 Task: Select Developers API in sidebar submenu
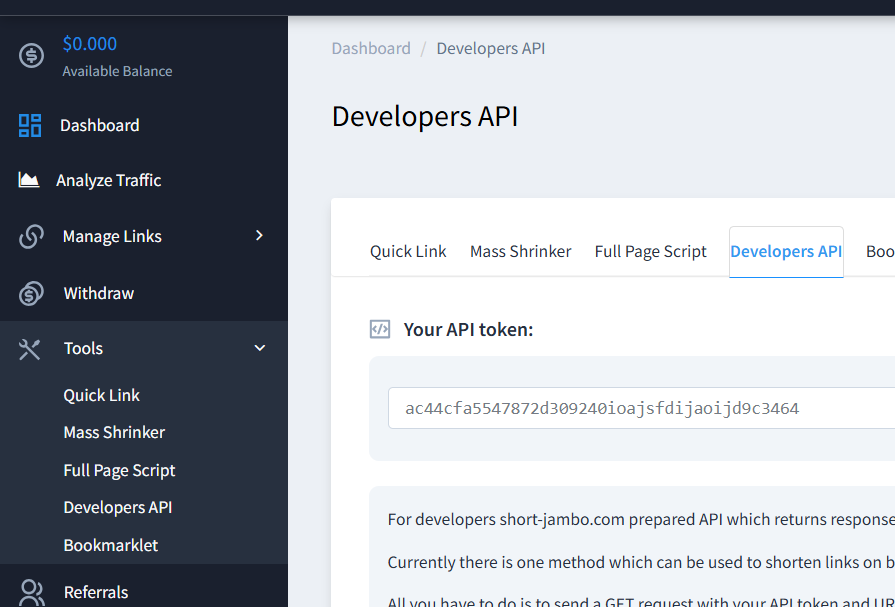coord(118,508)
